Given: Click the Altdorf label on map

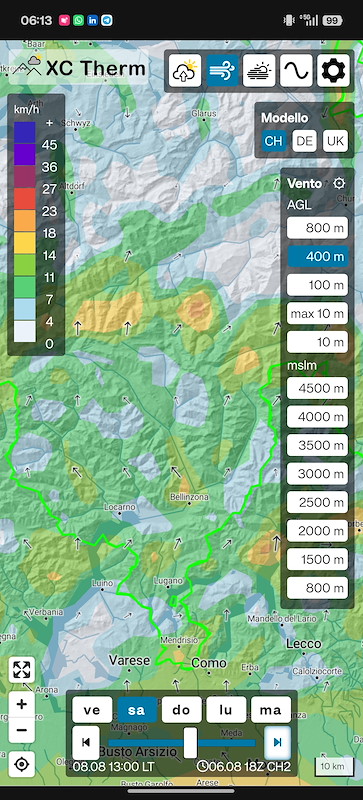Looking at the screenshot, I should click(x=70, y=186).
